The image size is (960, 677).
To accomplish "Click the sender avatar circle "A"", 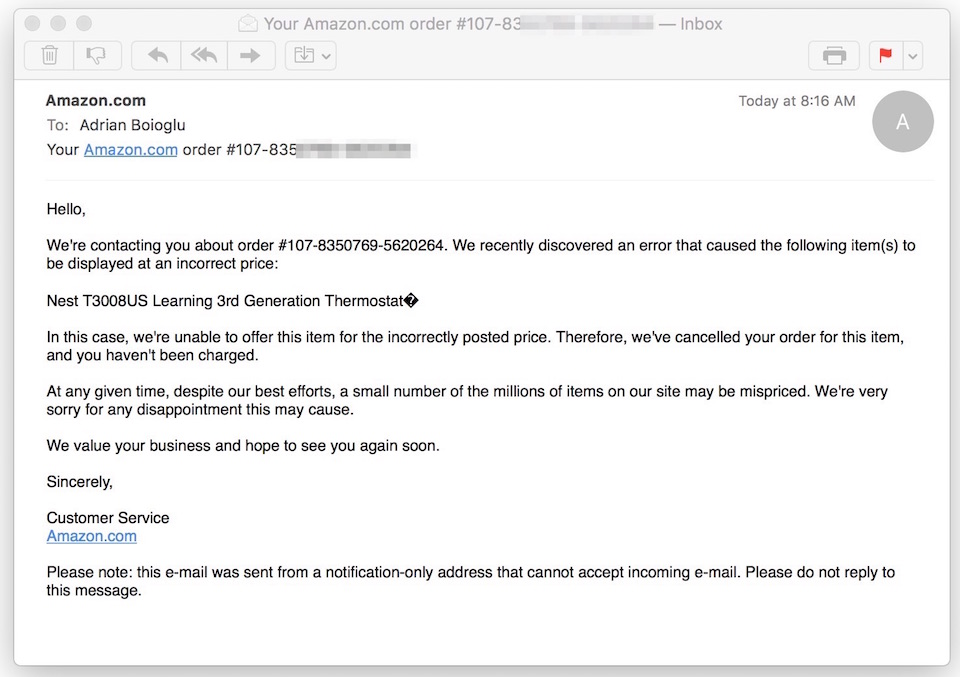I will (902, 122).
